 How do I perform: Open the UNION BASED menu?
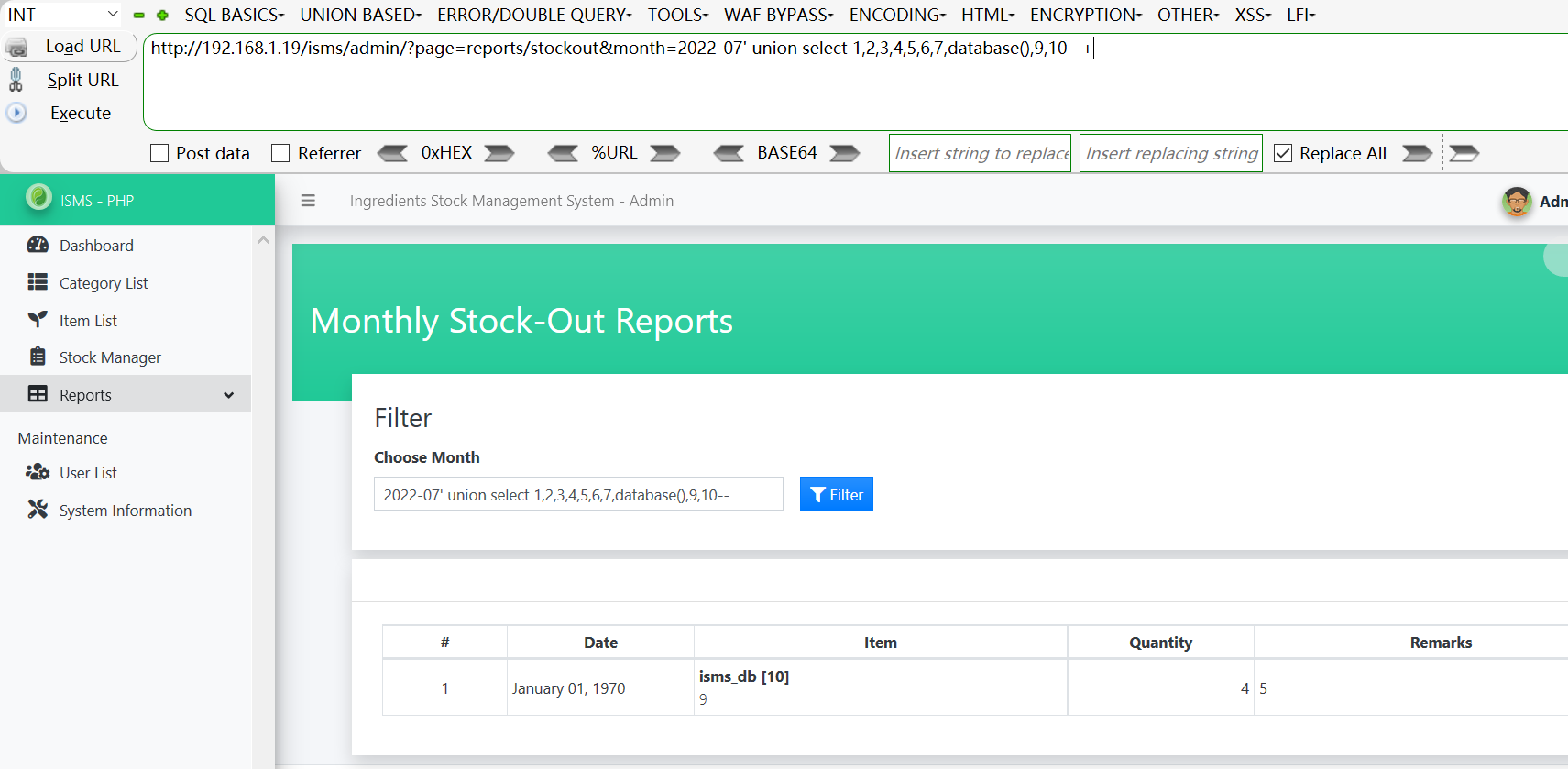361,15
